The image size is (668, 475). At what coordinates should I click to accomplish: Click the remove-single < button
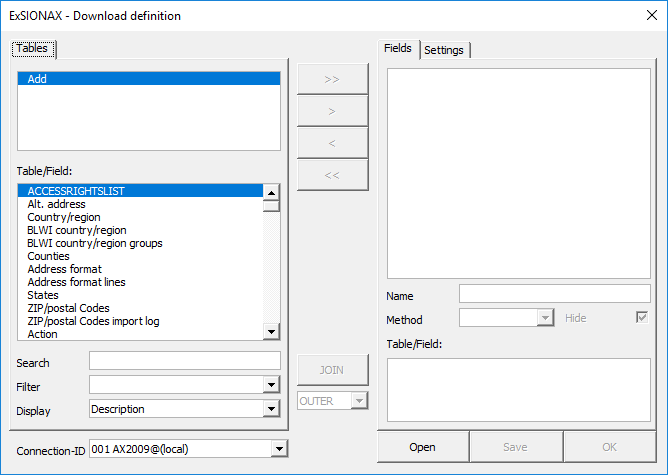click(x=332, y=143)
